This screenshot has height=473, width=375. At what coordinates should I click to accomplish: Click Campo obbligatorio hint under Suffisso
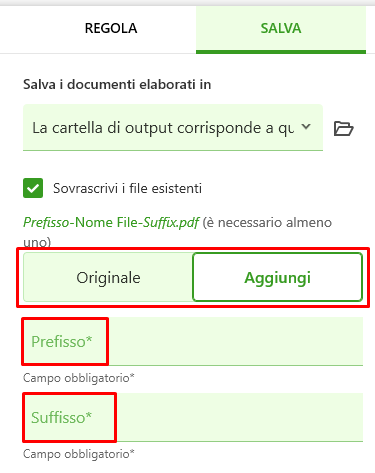pyautogui.click(x=79, y=454)
